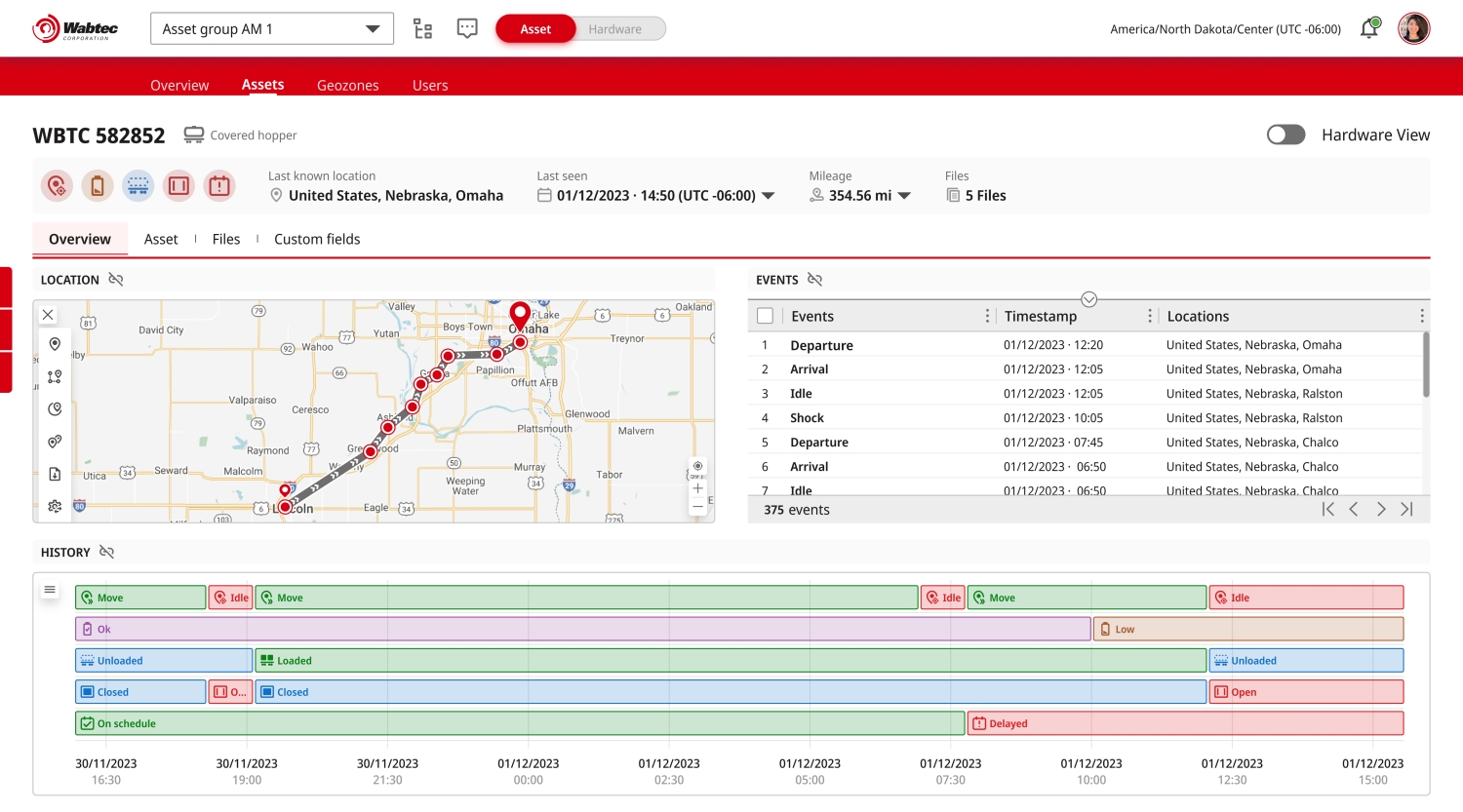Click the time-based location icon in map sidebar

pos(55,408)
